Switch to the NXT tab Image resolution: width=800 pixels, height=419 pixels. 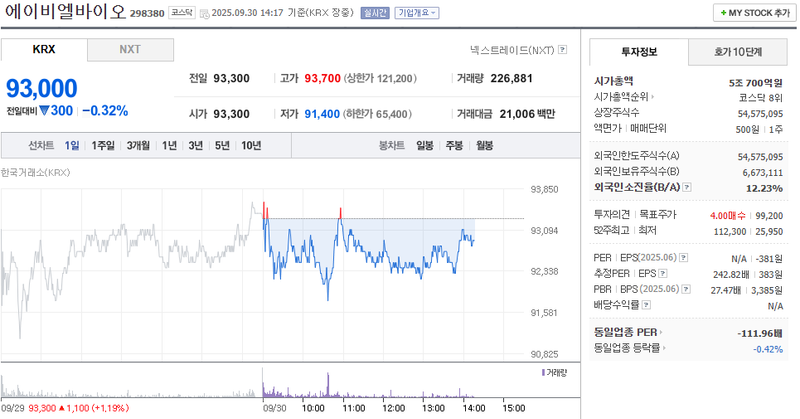pyautogui.click(x=130, y=49)
